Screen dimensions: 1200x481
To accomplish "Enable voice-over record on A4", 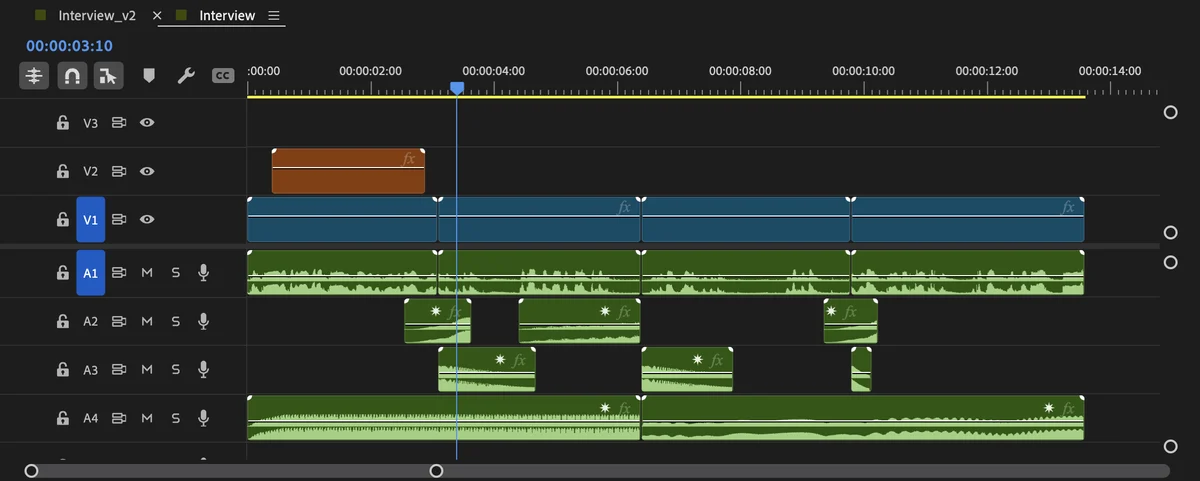I will click(x=204, y=418).
